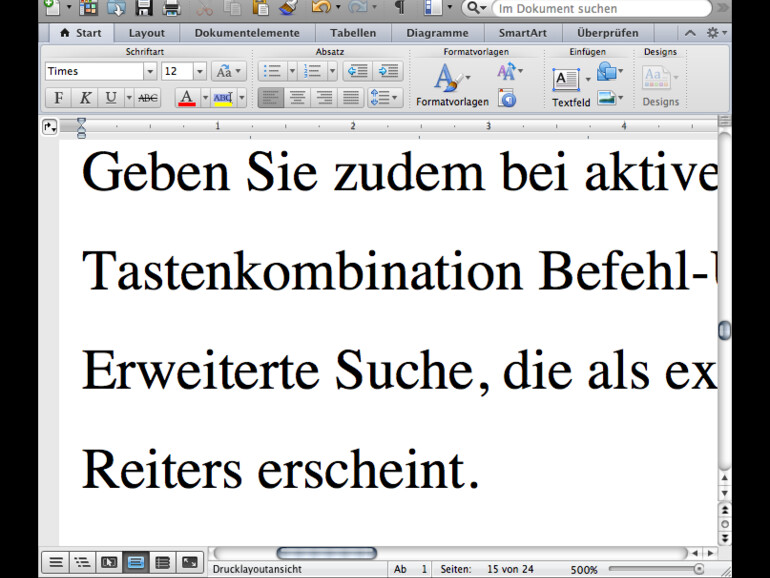
Task: Open the Tabellen tab
Action: pyautogui.click(x=353, y=33)
